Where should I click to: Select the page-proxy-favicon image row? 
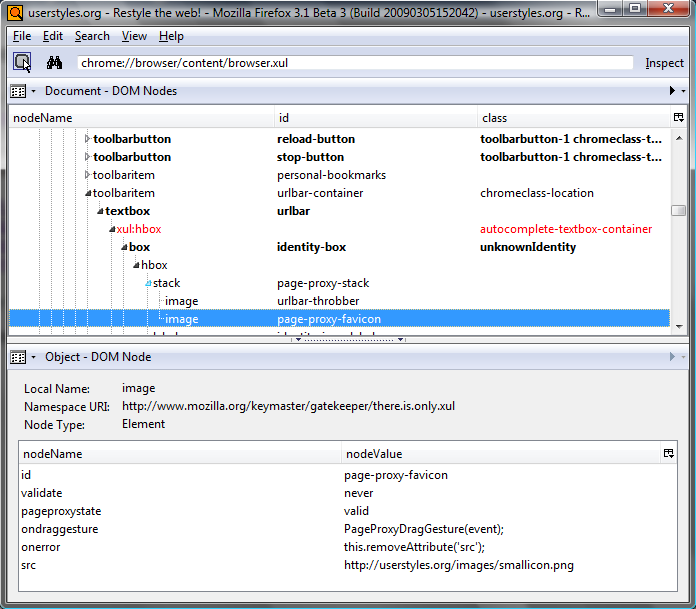[339, 319]
